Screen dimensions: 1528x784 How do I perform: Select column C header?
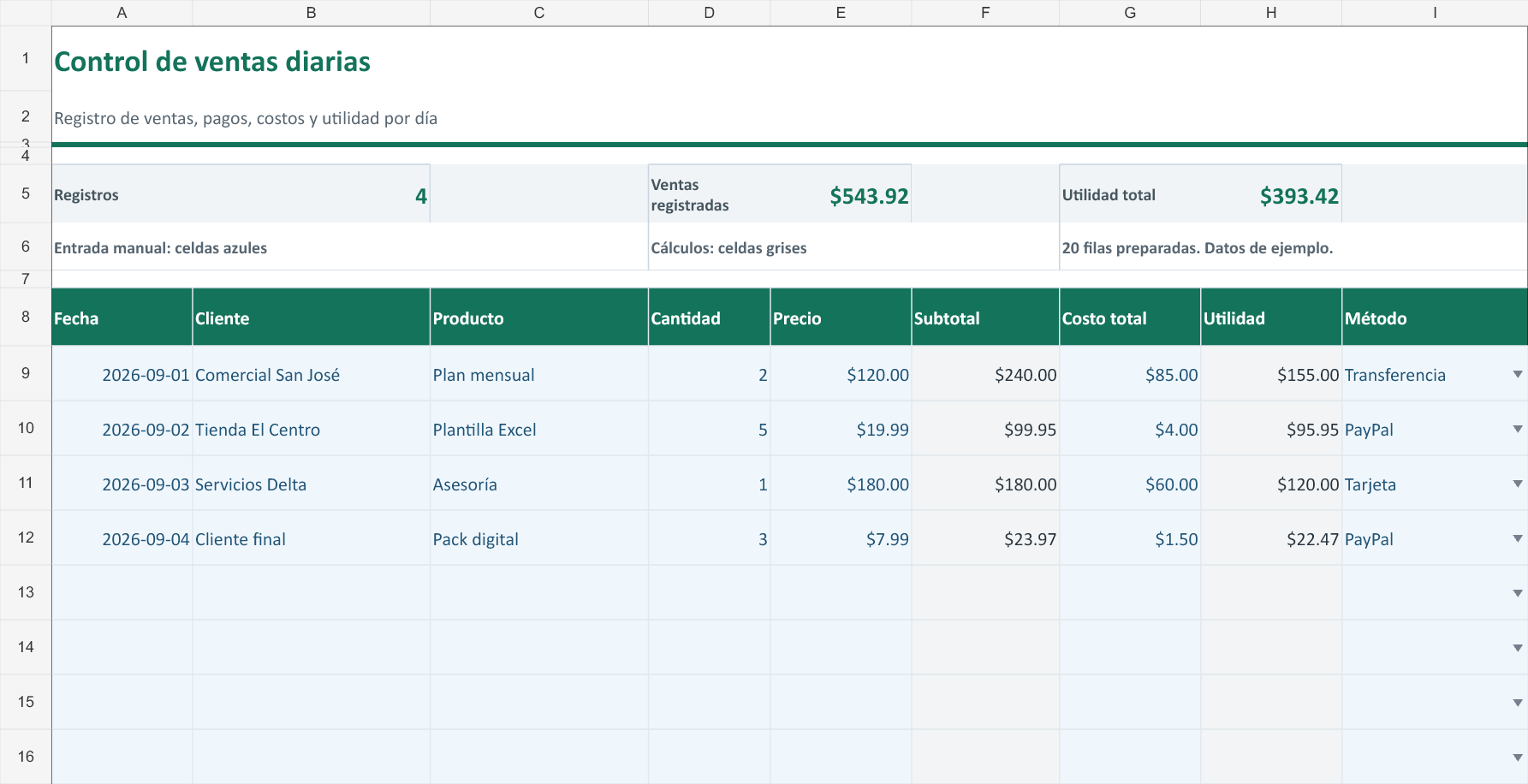click(538, 13)
